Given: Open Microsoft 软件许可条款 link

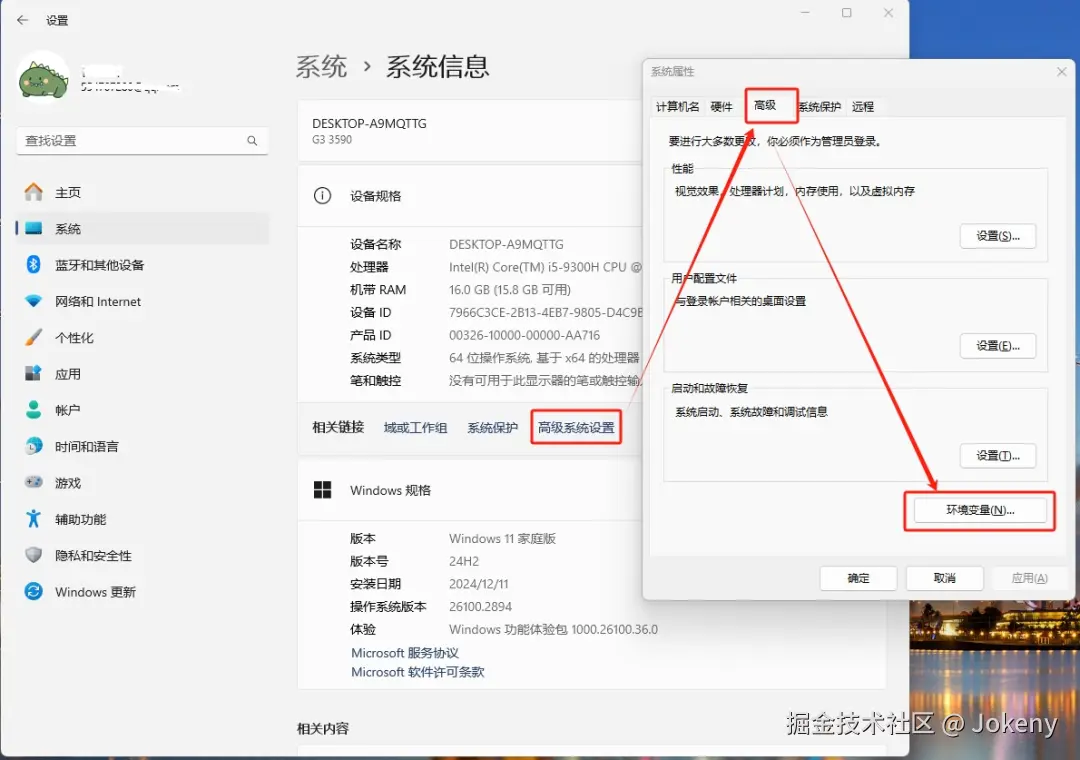Looking at the screenshot, I should pos(417,672).
